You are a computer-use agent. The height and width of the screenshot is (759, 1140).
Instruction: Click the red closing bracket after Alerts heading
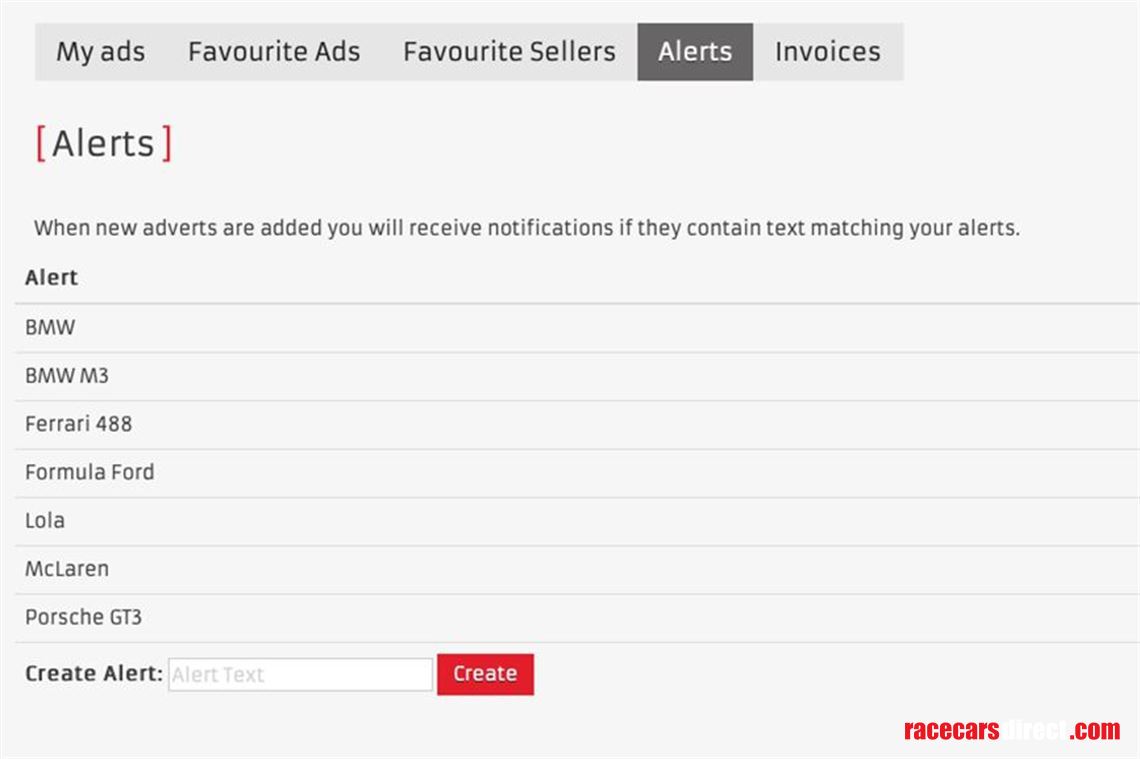(167, 144)
